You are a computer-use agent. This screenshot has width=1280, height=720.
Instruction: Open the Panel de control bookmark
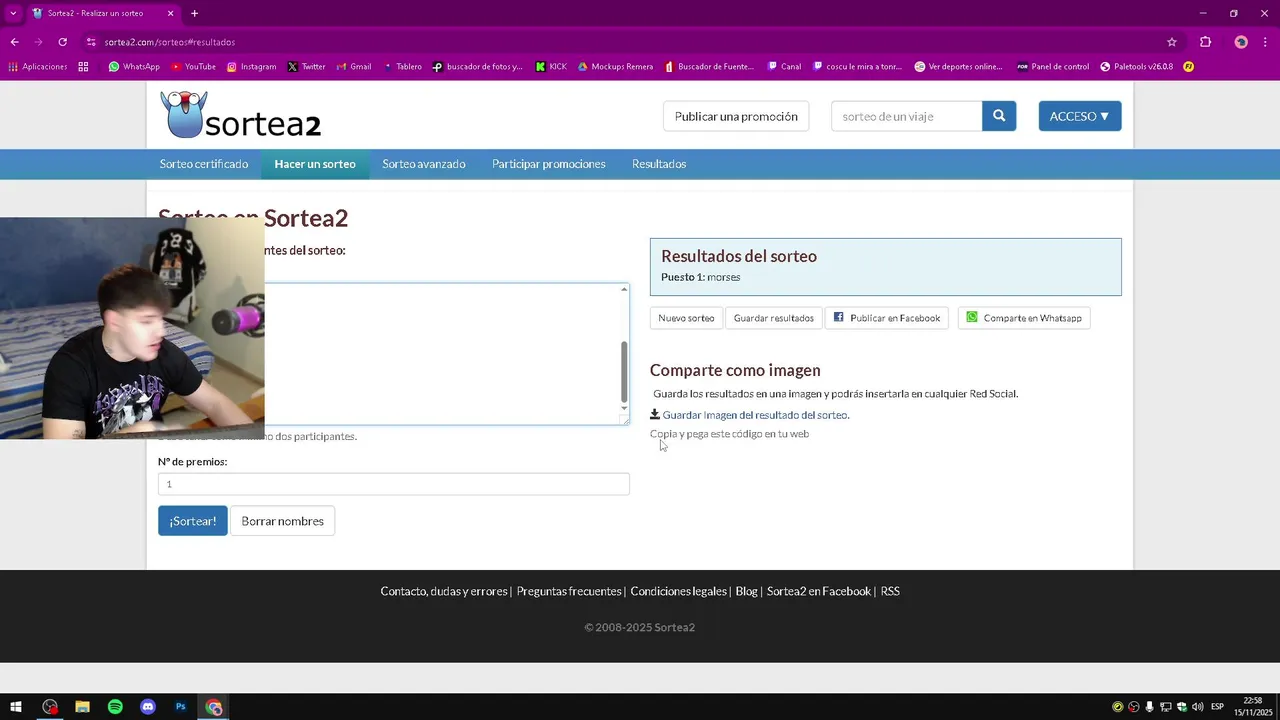tap(1053, 67)
